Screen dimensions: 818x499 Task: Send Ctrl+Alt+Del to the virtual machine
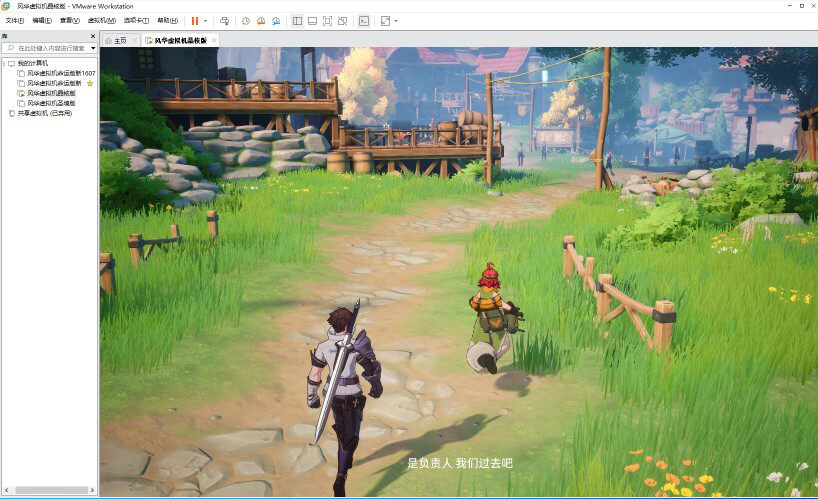click(x=224, y=21)
